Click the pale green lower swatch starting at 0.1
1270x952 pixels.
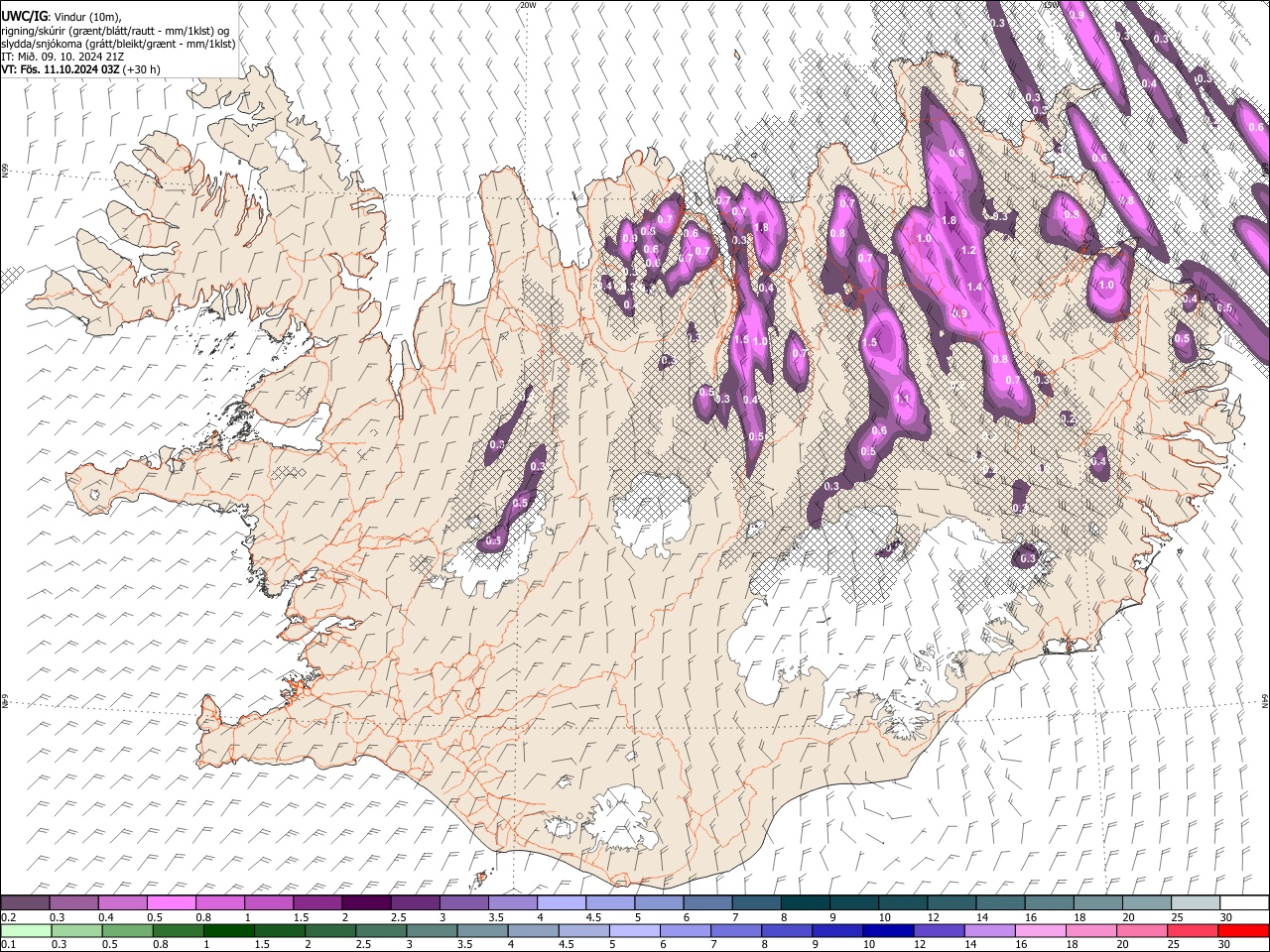coord(26,930)
